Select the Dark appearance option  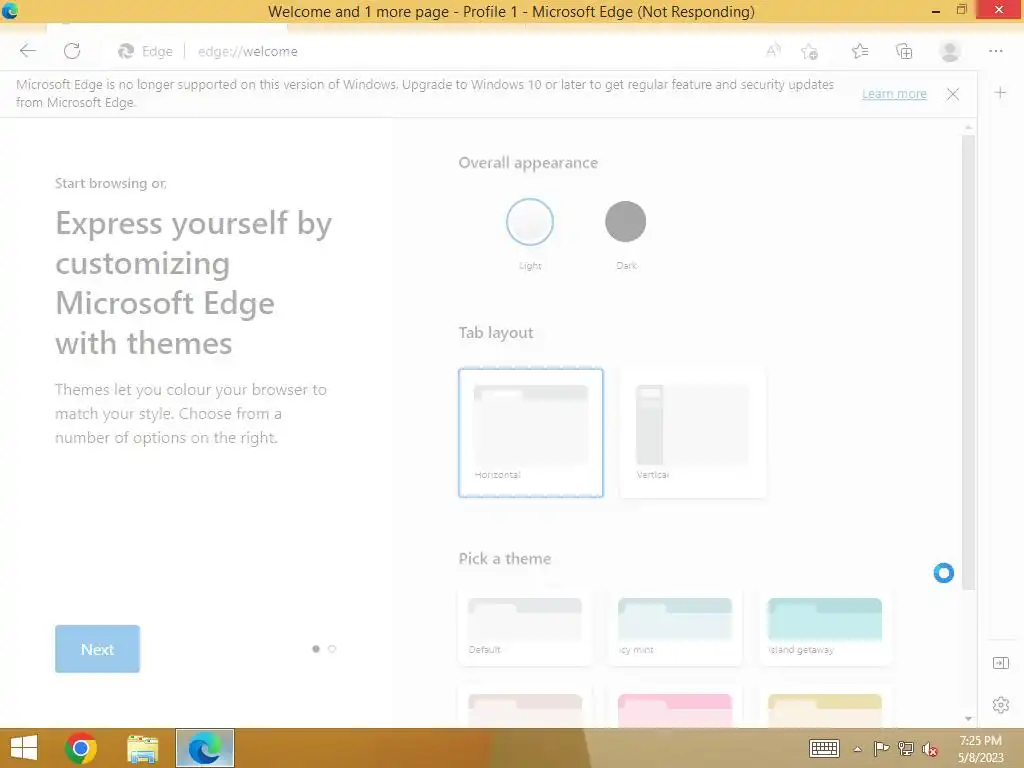point(626,221)
